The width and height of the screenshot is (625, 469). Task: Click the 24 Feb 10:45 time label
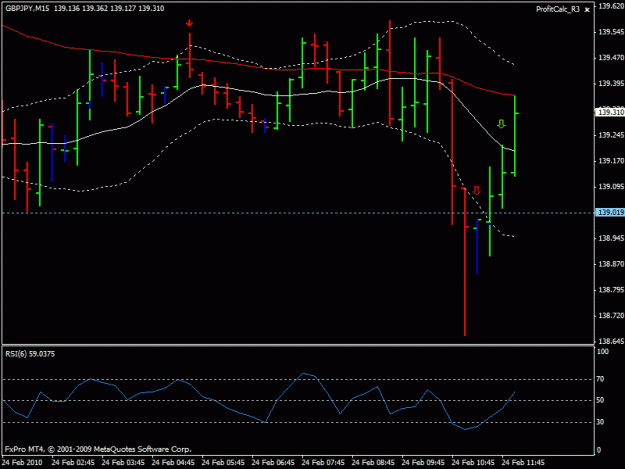pyautogui.click(x=473, y=463)
